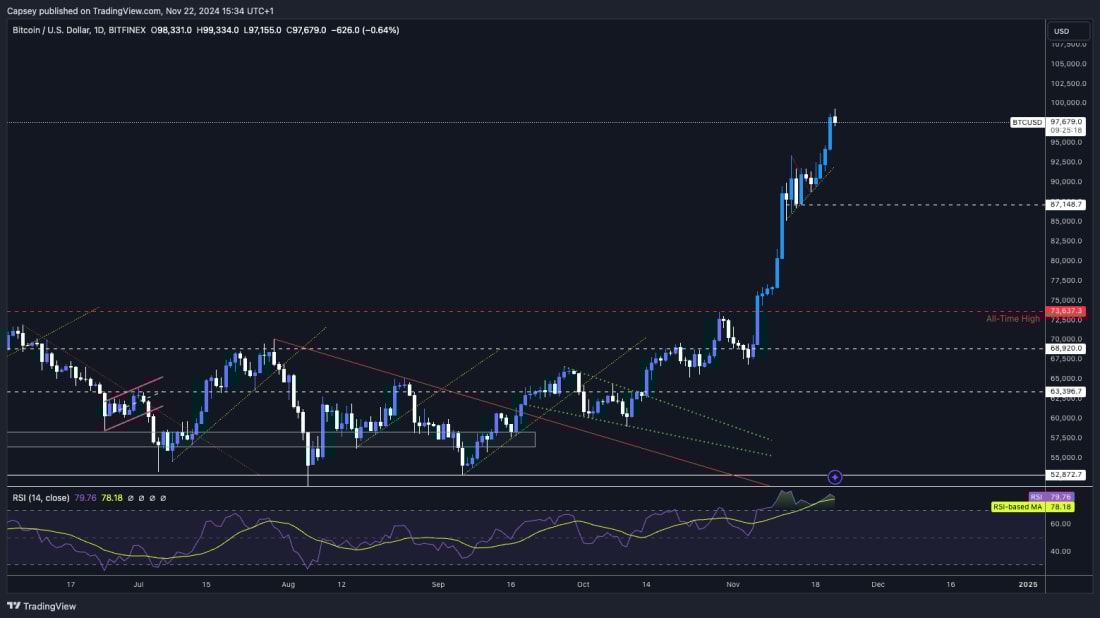Click the countdown timer under the BTCUSD price
Viewport: 1100px width, 618px height.
point(1064,128)
